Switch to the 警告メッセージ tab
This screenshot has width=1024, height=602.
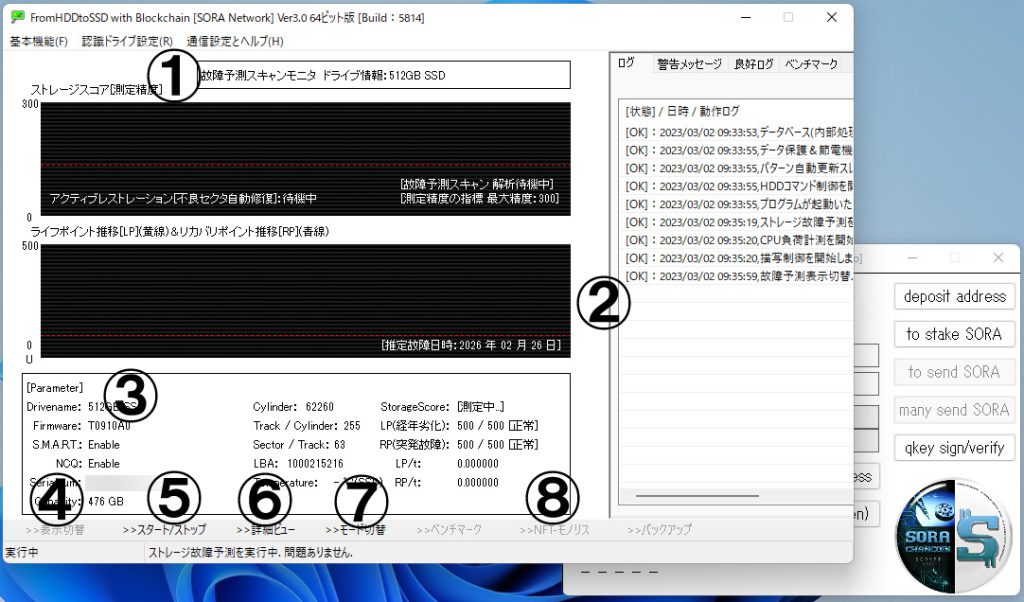tap(689, 63)
